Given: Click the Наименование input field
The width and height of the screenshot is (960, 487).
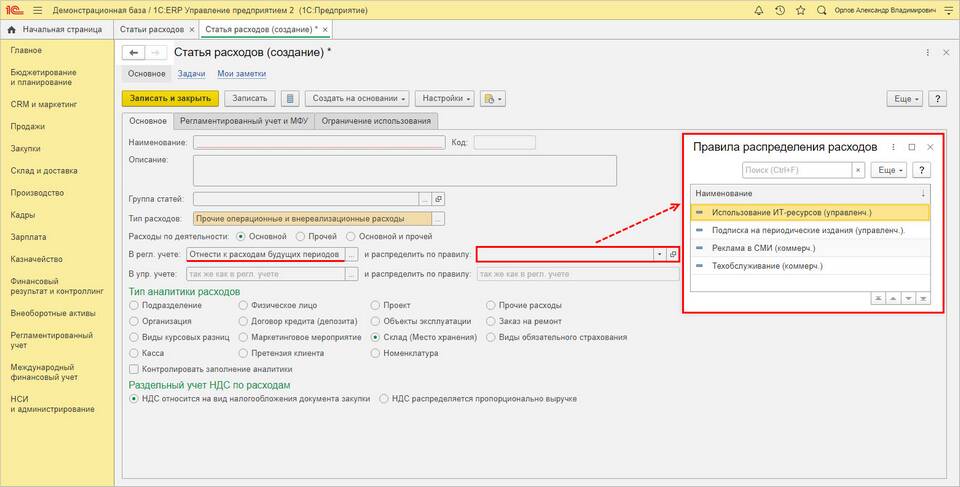Looking at the screenshot, I should point(319,142).
